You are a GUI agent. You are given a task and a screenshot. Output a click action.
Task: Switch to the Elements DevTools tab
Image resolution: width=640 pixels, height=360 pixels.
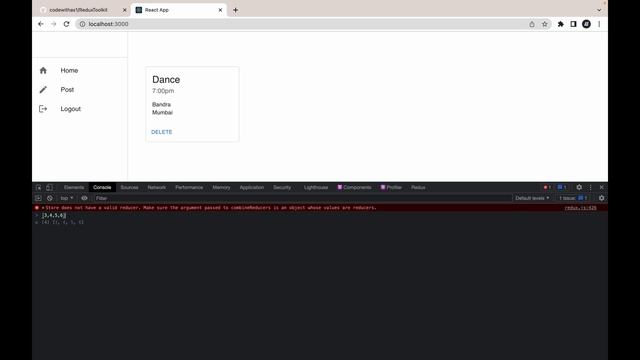pos(74,187)
